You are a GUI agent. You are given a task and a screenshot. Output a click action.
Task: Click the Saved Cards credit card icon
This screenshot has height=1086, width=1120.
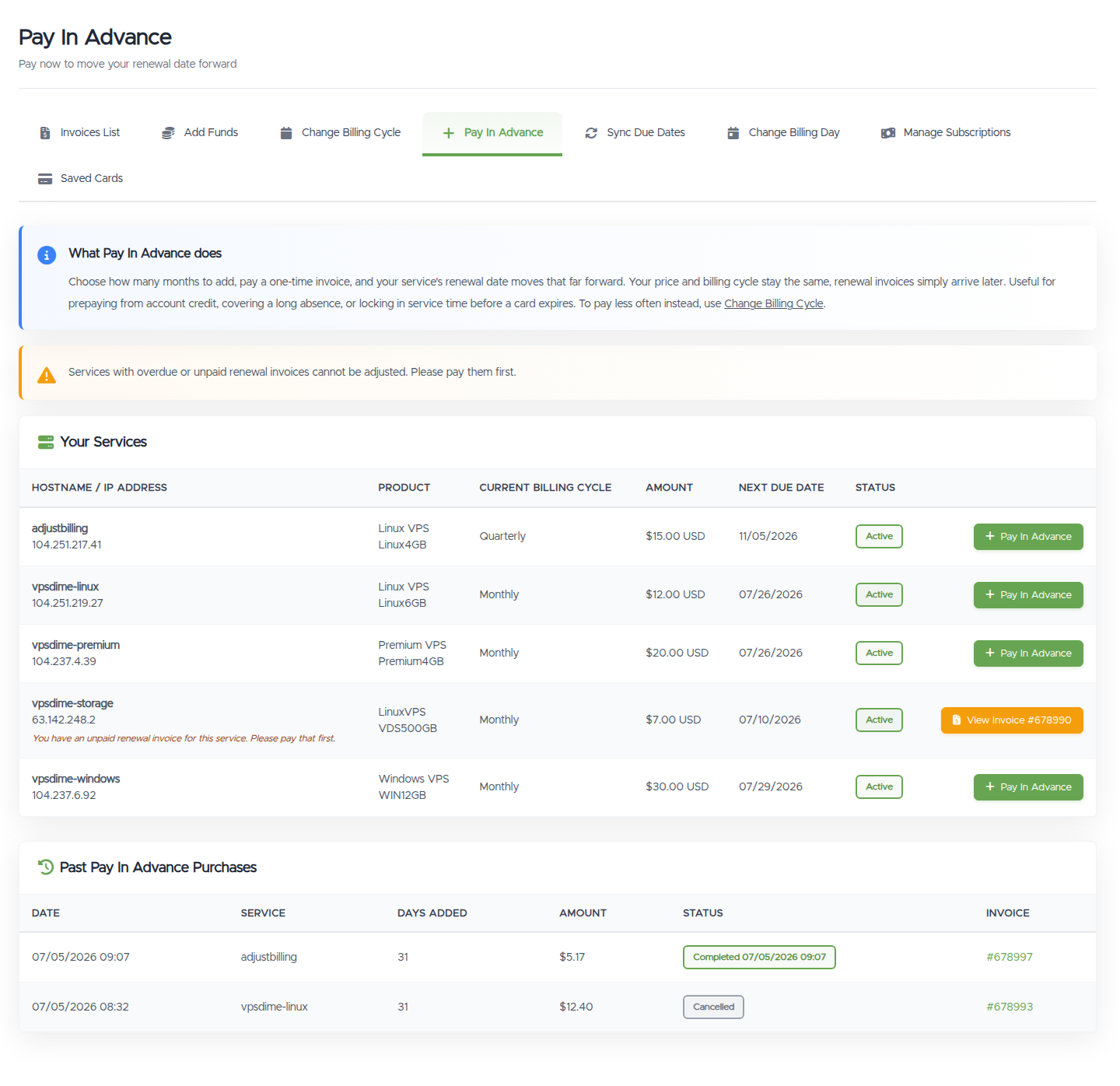coord(45,179)
